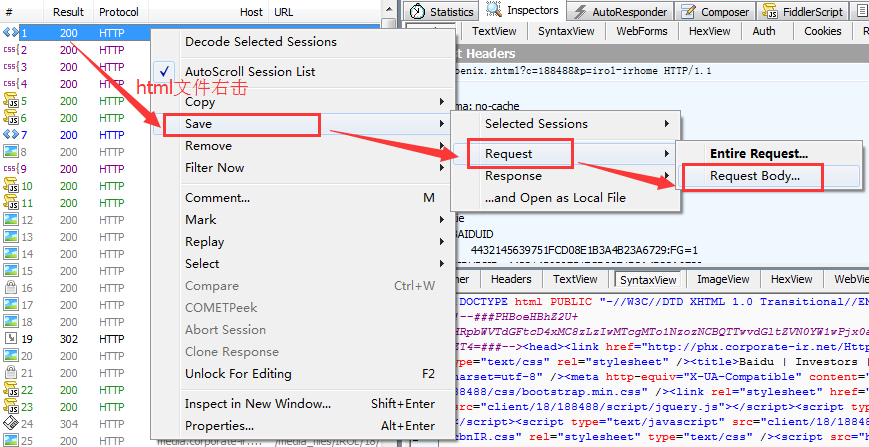Click the JS script icon of session 11

pyautogui.click(x=11, y=203)
